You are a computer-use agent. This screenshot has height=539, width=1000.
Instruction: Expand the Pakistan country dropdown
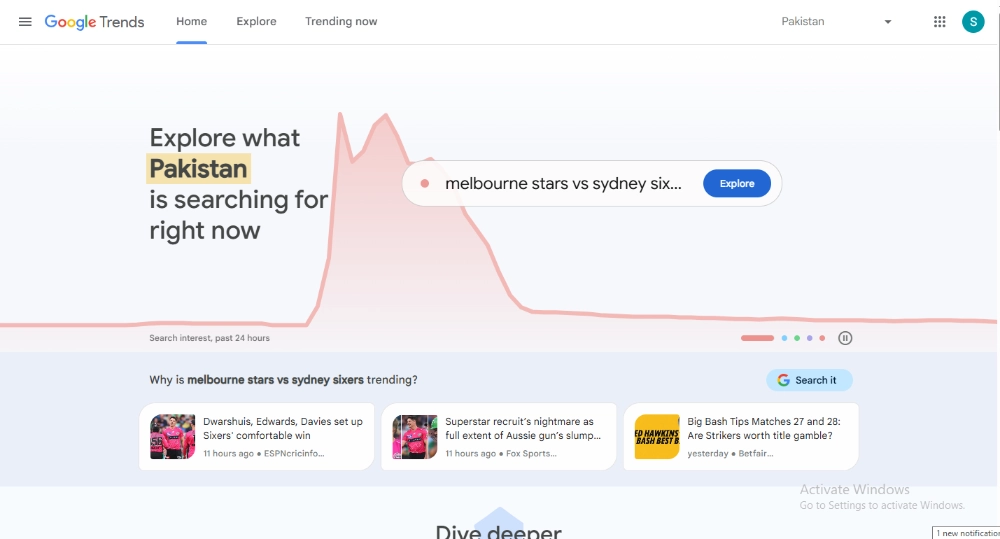836,22
